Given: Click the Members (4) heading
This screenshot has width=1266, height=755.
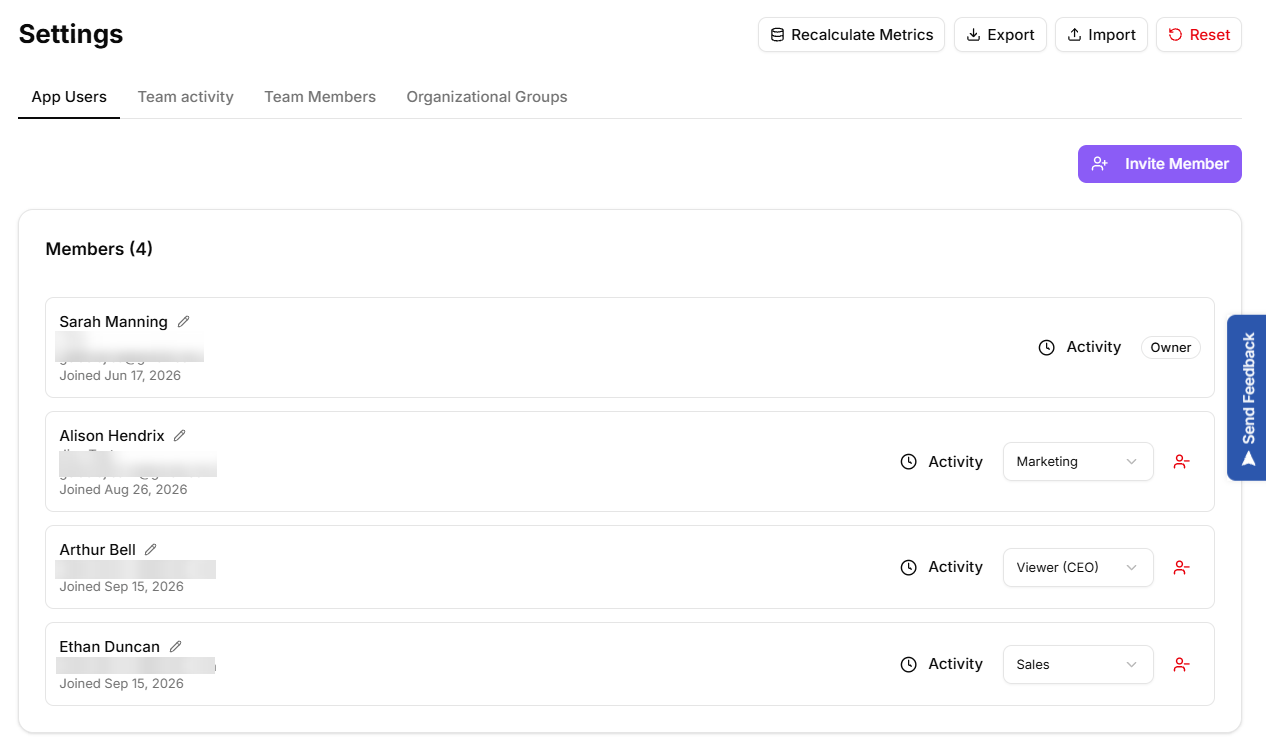Looking at the screenshot, I should 99,249.
